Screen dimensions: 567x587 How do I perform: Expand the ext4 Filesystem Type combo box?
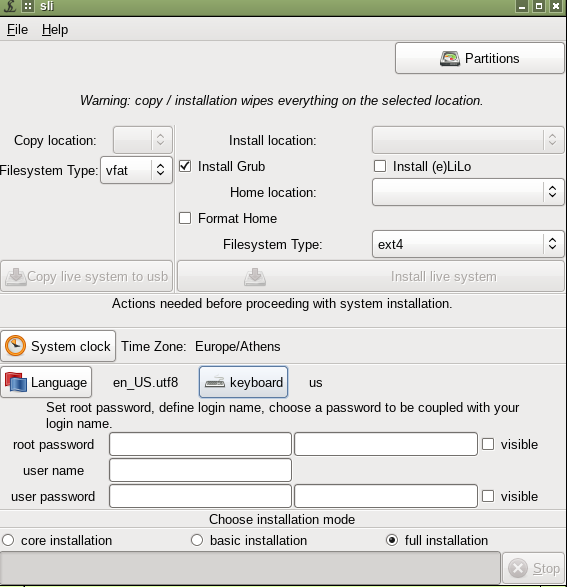[x=468, y=244]
